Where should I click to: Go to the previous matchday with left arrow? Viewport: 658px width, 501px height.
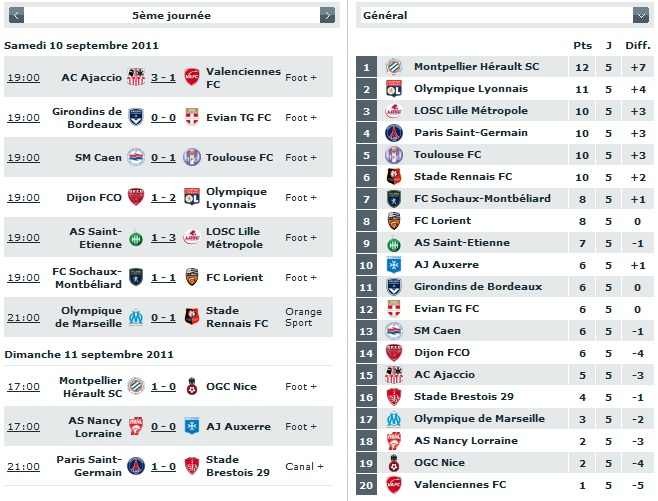(16, 16)
